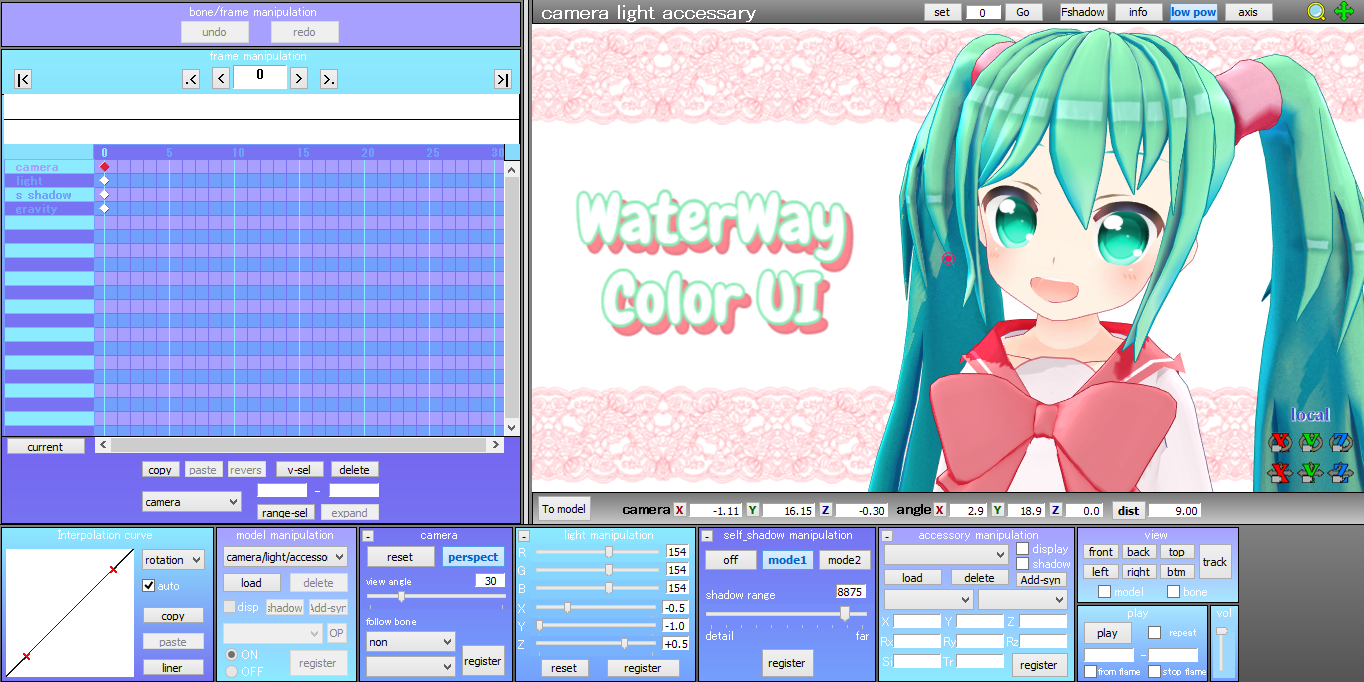Select the camera keyframe at frame 0
The width and height of the screenshot is (1364, 682).
pyautogui.click(x=104, y=167)
